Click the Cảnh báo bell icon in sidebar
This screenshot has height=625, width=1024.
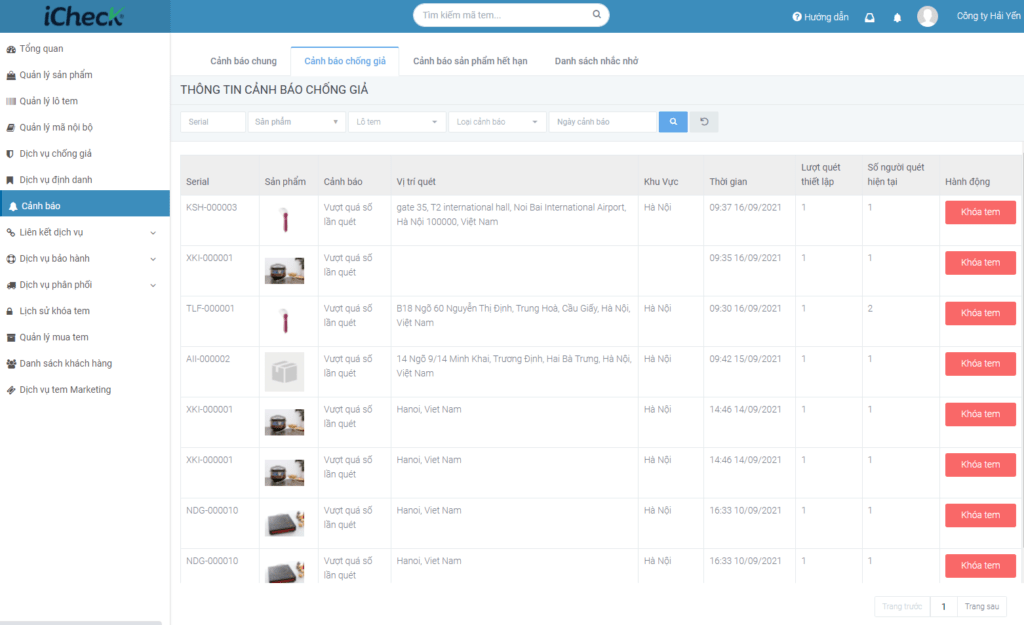pos(12,206)
